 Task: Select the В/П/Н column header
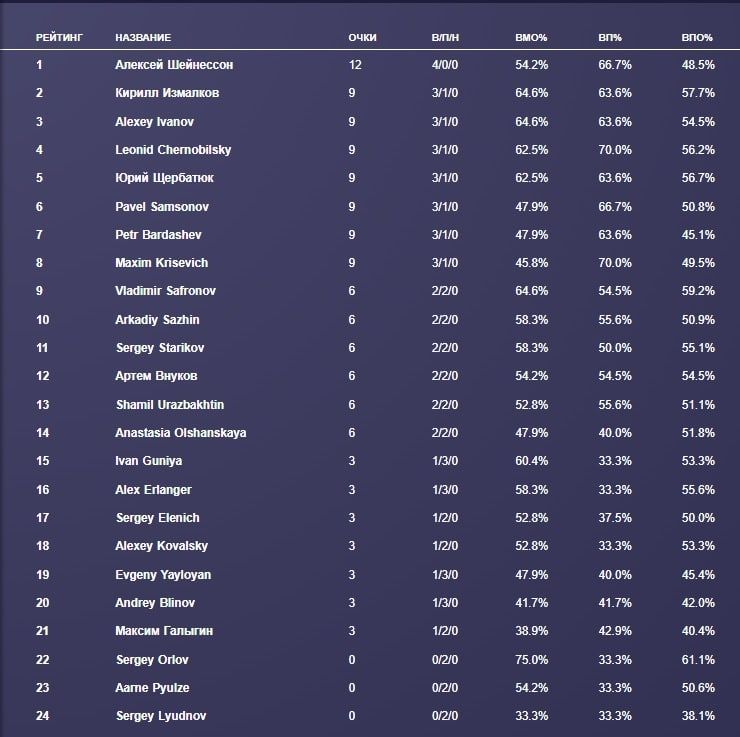pyautogui.click(x=446, y=37)
